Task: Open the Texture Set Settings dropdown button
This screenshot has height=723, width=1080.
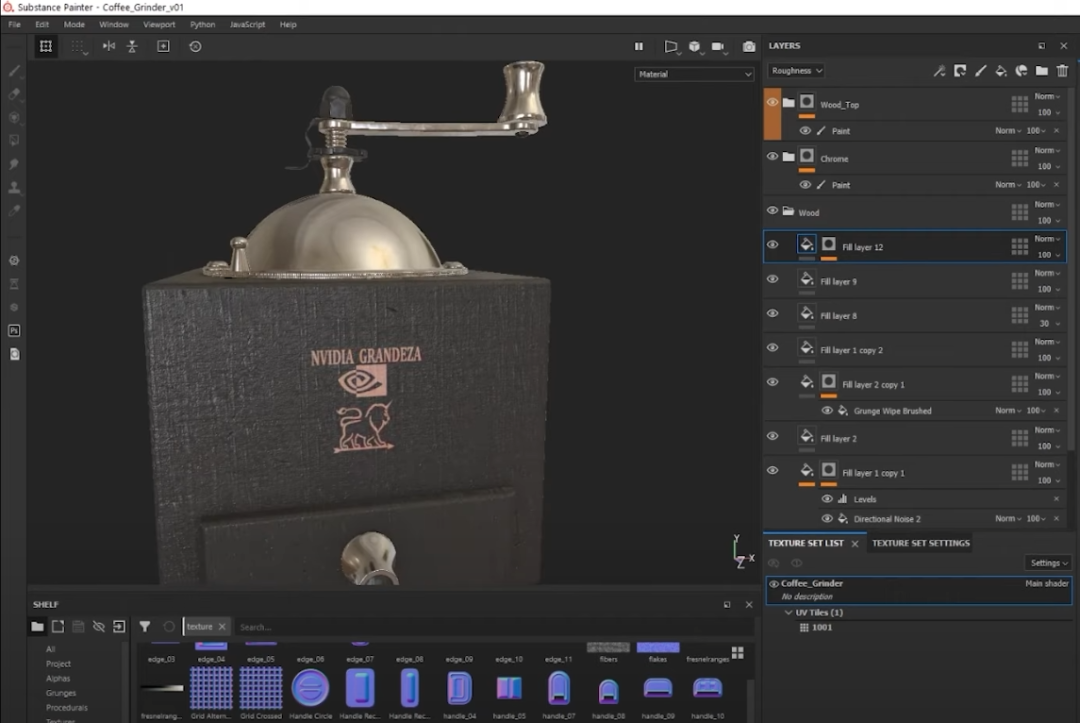Action: pos(1048,563)
